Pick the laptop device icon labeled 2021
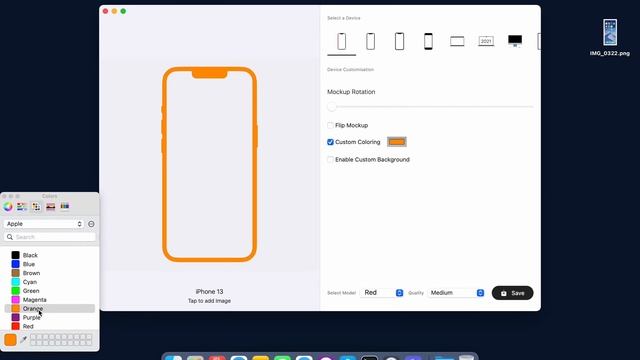Viewport: 640px width, 360px height. [x=486, y=41]
